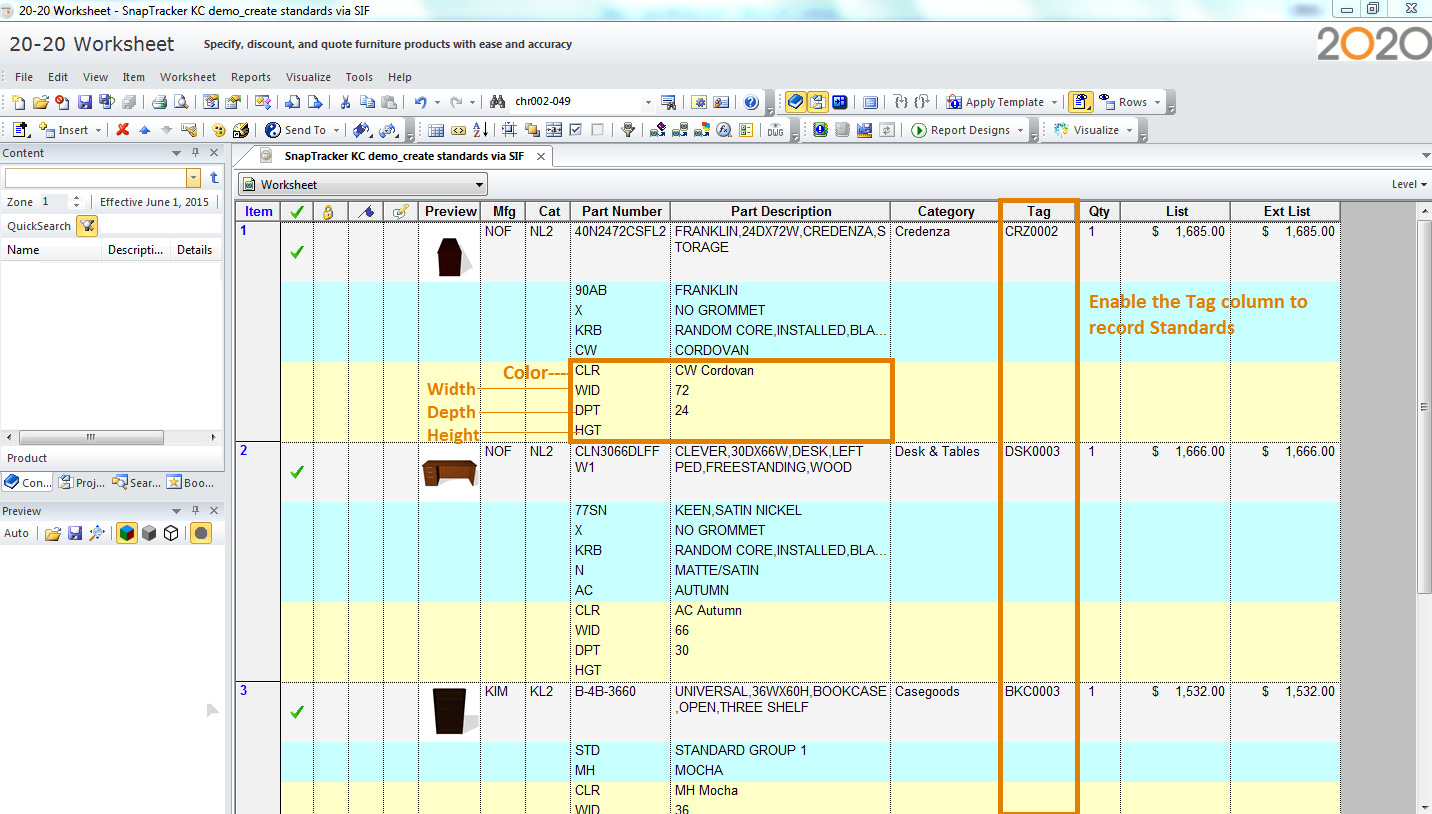Click the Zone number stepper arrows
1432x814 pixels.
point(77,202)
